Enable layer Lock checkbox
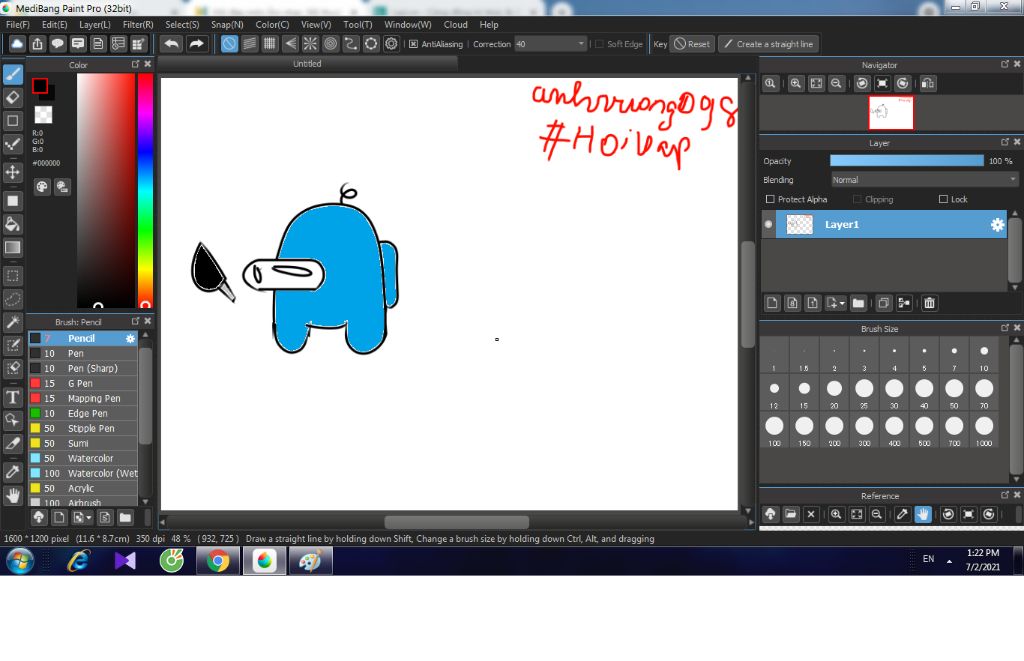The width and height of the screenshot is (1024, 661). 943,199
